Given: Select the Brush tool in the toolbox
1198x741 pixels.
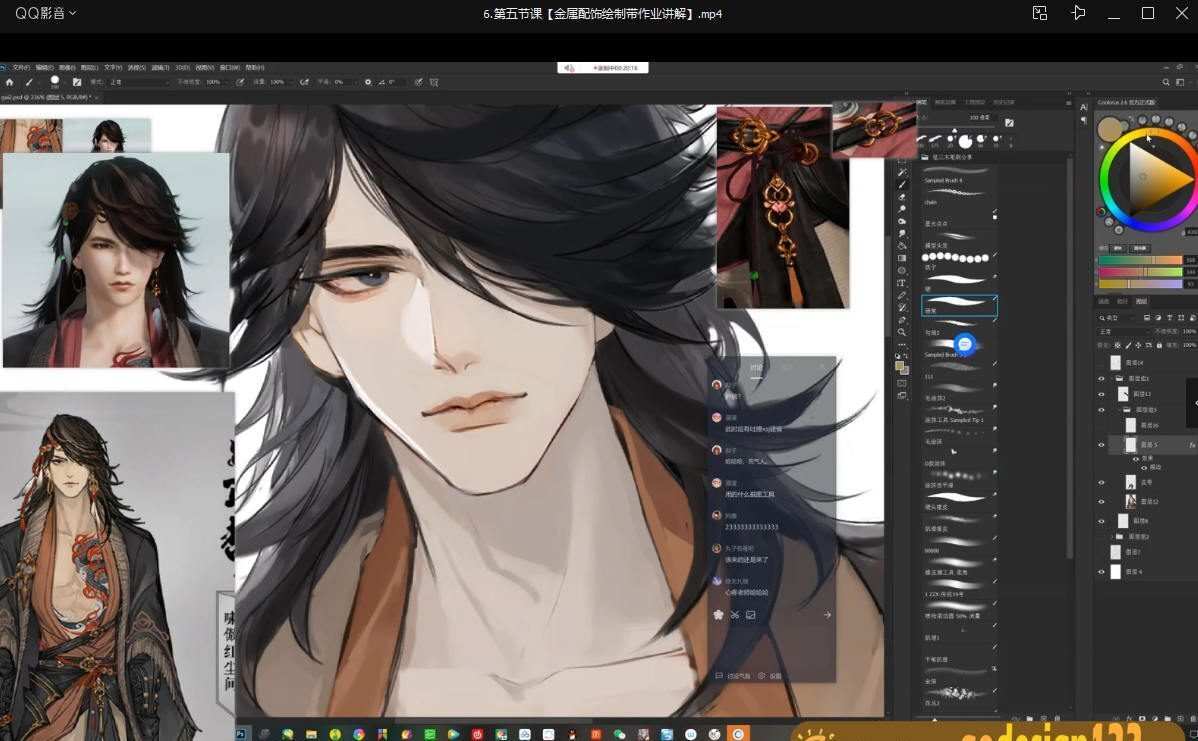Looking at the screenshot, I should click(x=902, y=184).
